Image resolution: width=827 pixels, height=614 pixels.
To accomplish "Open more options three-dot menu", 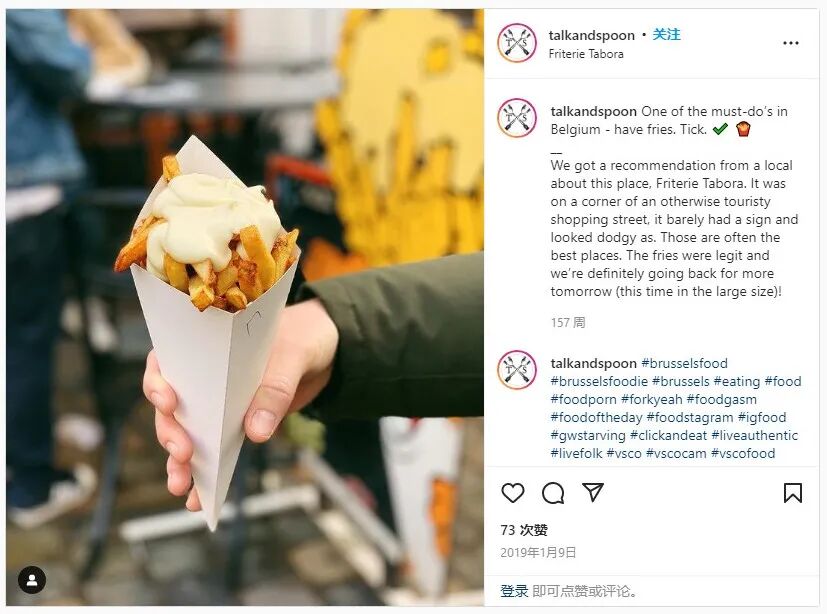I will [x=791, y=43].
